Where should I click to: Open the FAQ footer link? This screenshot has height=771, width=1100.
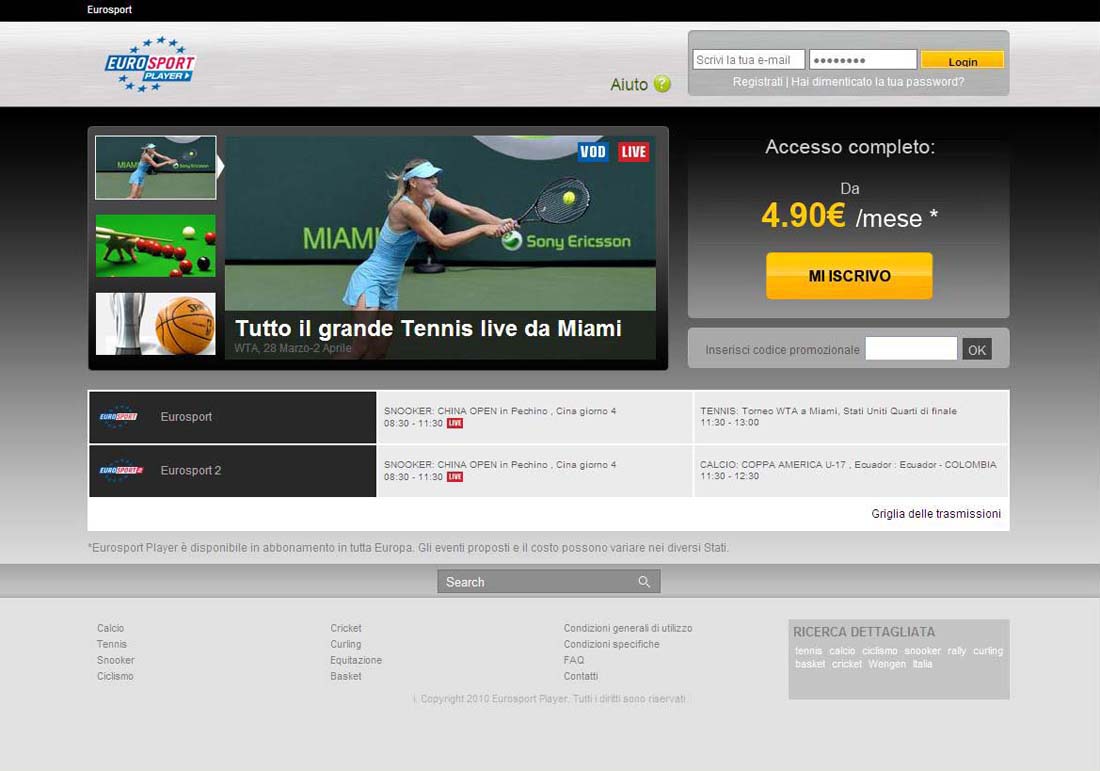[x=573, y=660]
